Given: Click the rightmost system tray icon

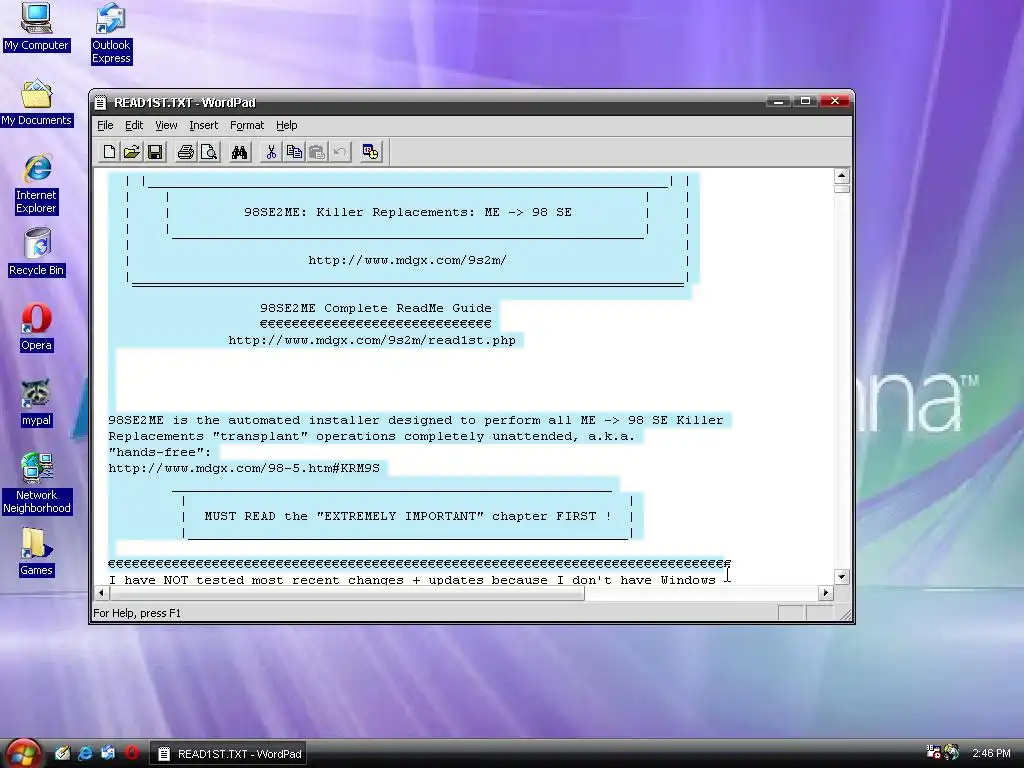Looking at the screenshot, I should (952, 752).
